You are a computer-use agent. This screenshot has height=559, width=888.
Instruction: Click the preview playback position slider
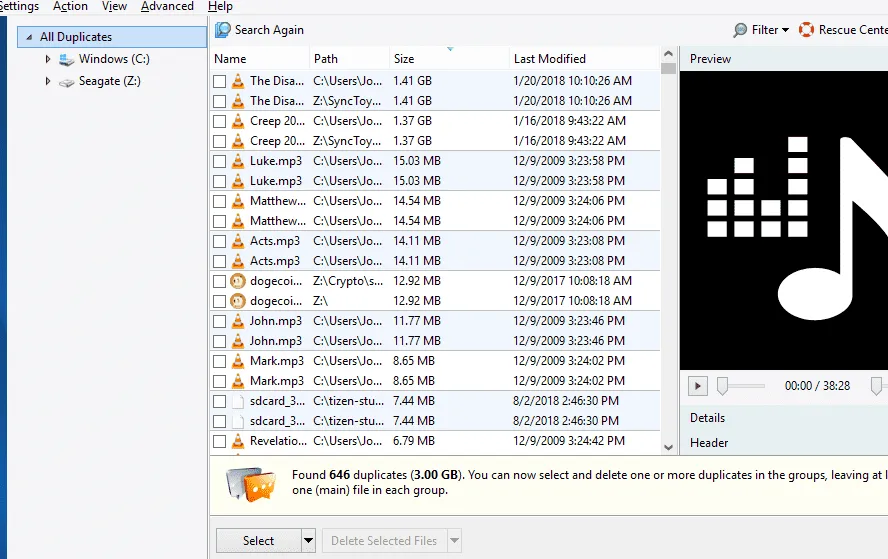point(741,386)
